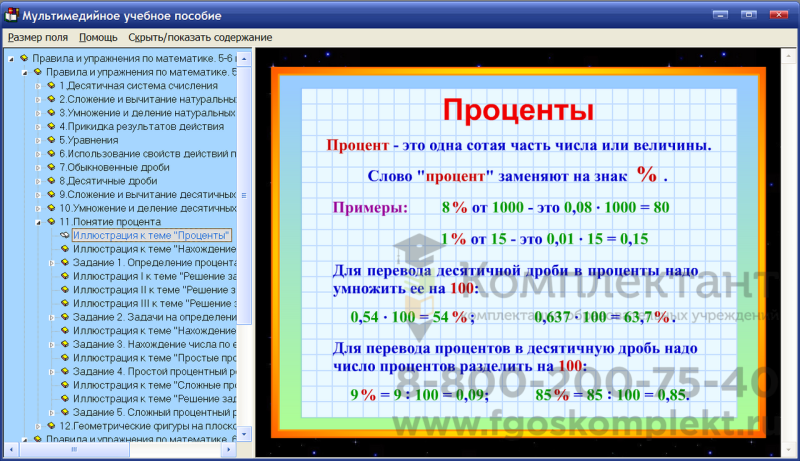Minimize the application window
Image resolution: width=800 pixels, height=461 pixels.
coord(720,14)
